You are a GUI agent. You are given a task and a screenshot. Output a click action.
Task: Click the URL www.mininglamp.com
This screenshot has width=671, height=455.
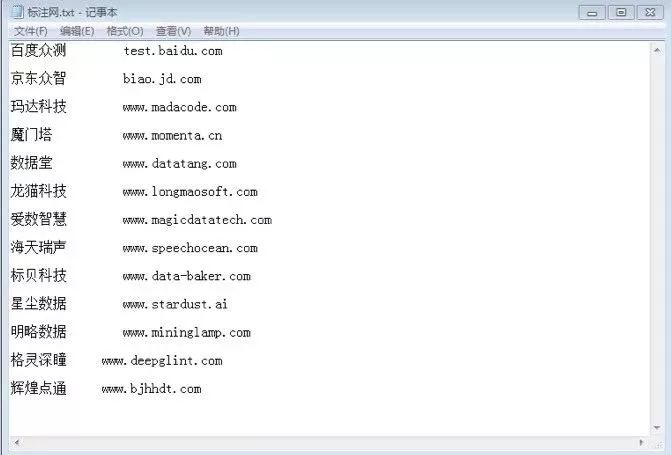click(x=187, y=333)
